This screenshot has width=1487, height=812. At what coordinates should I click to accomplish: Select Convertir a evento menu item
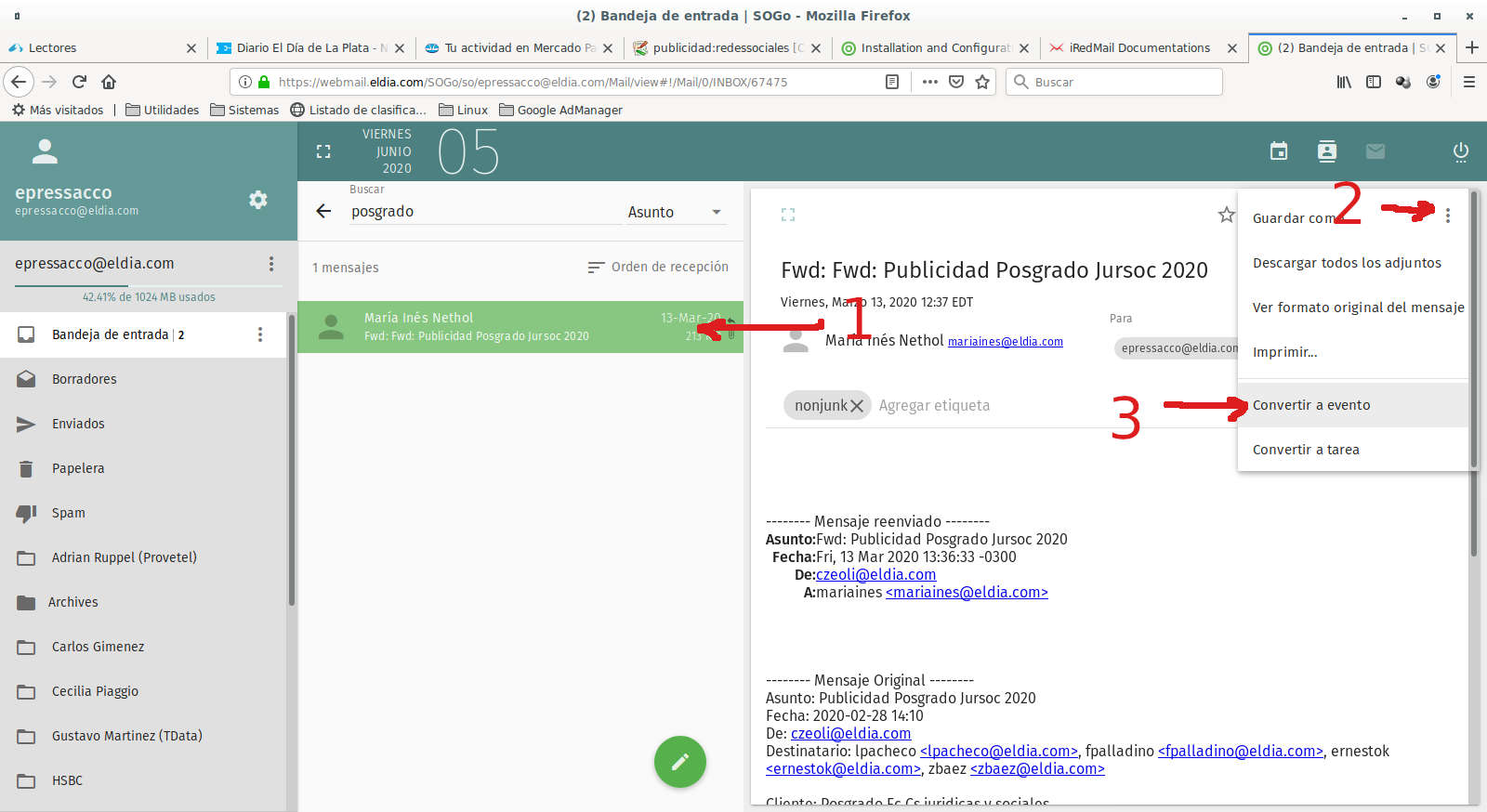point(1310,405)
